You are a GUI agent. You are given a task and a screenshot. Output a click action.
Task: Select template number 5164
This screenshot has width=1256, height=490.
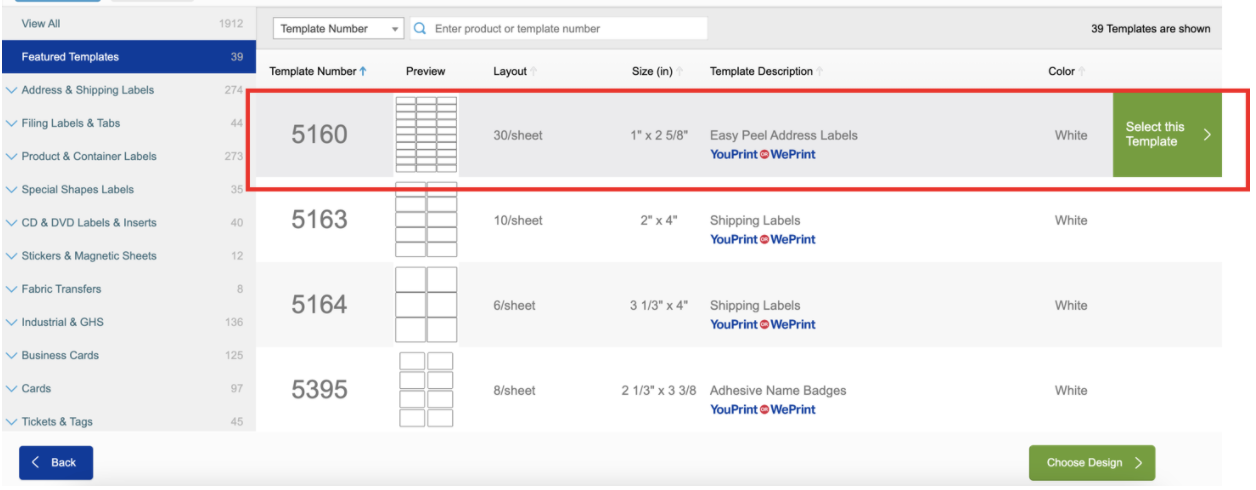pos(319,304)
